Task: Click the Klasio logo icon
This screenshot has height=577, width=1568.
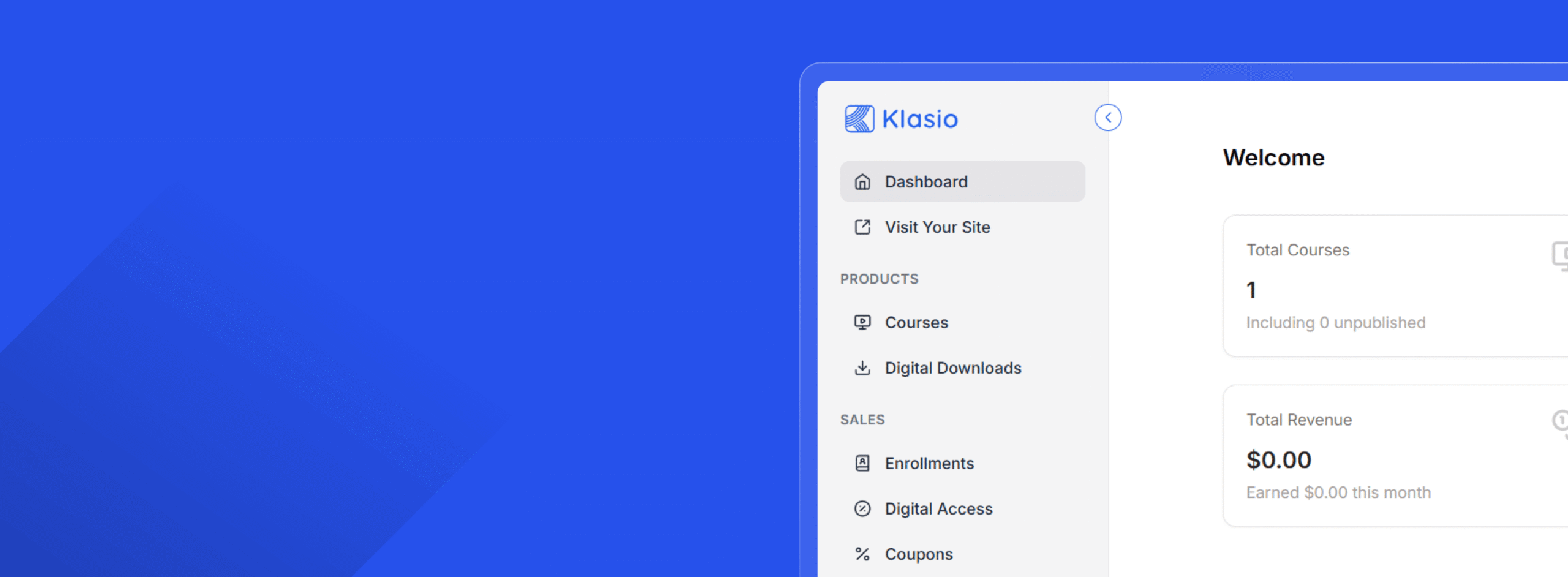Action: (859, 118)
